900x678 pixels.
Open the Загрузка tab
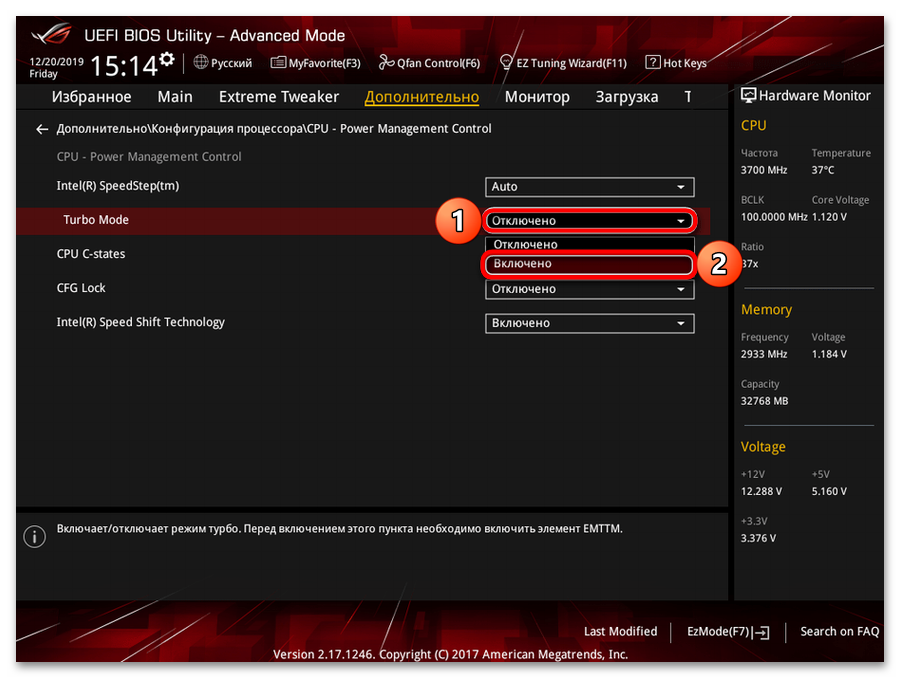click(x=626, y=97)
